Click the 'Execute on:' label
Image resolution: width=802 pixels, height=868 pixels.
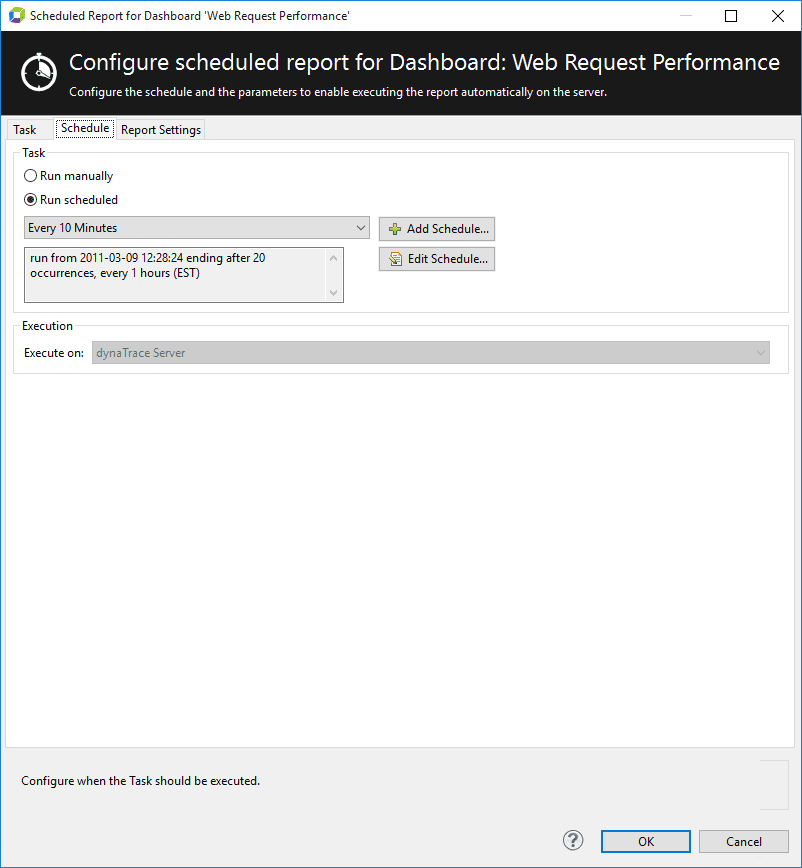click(54, 353)
